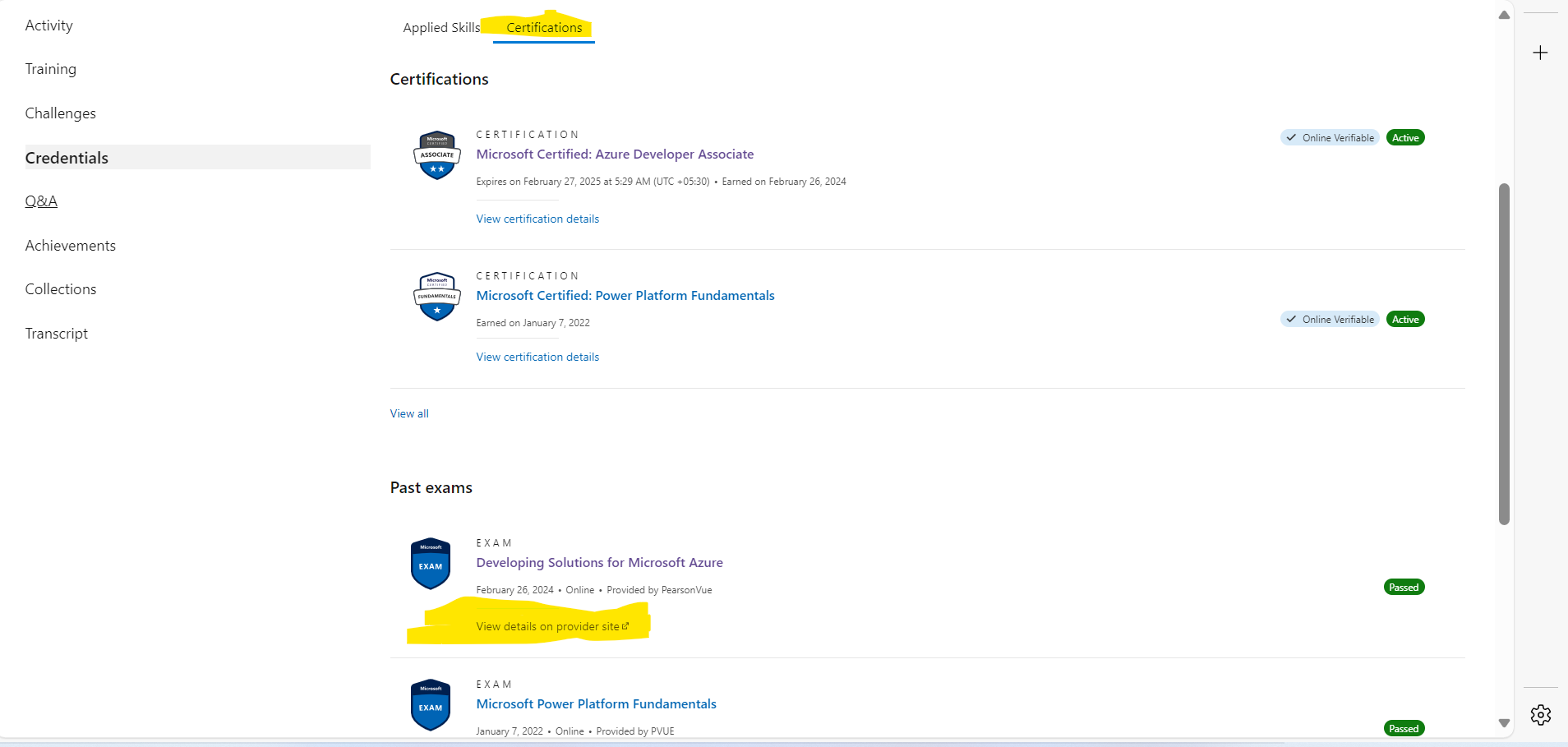
Task: Open Activity in the left navigation
Action: coord(49,25)
